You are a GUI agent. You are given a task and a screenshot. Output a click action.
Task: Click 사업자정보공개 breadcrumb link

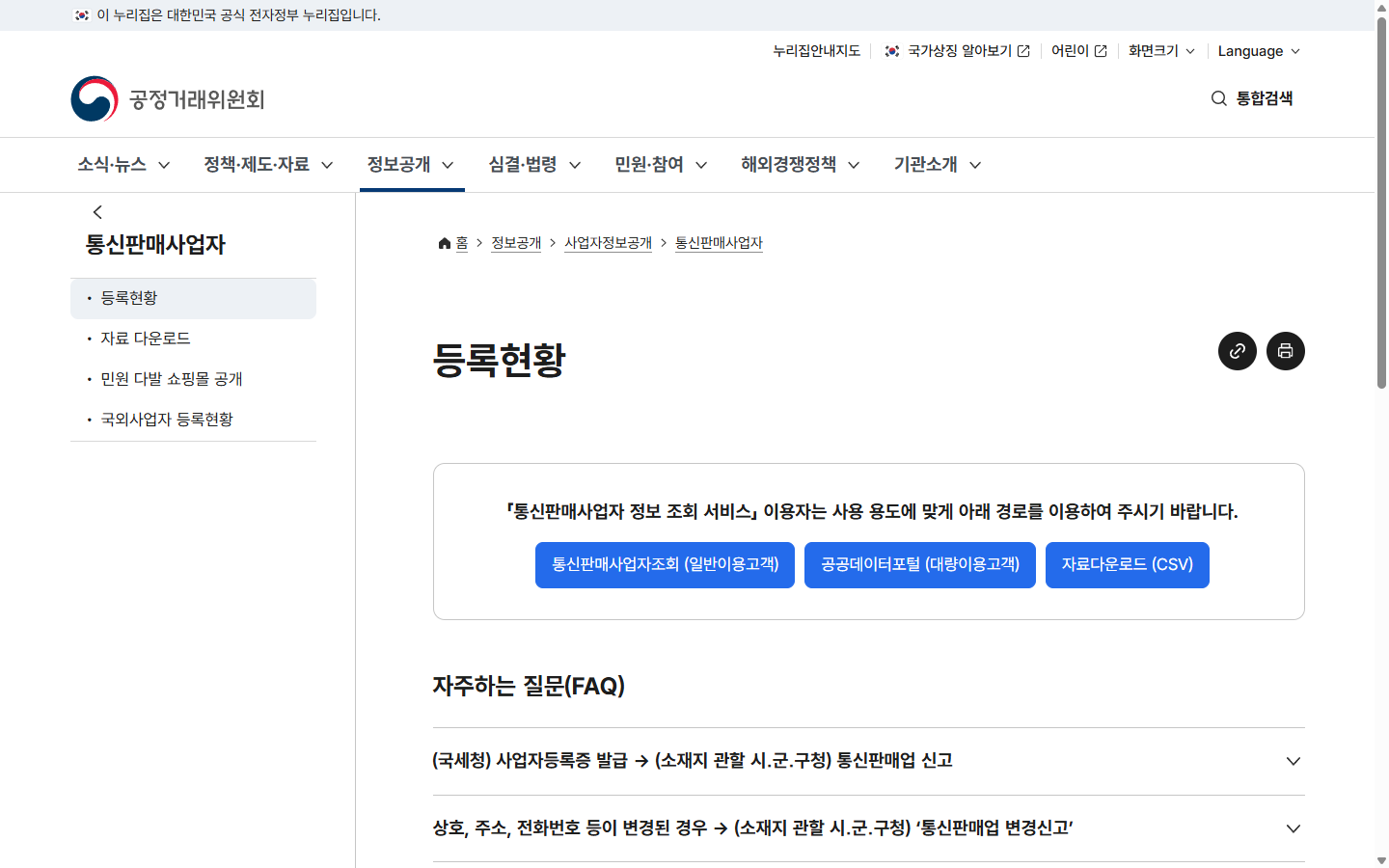pyautogui.click(x=609, y=243)
